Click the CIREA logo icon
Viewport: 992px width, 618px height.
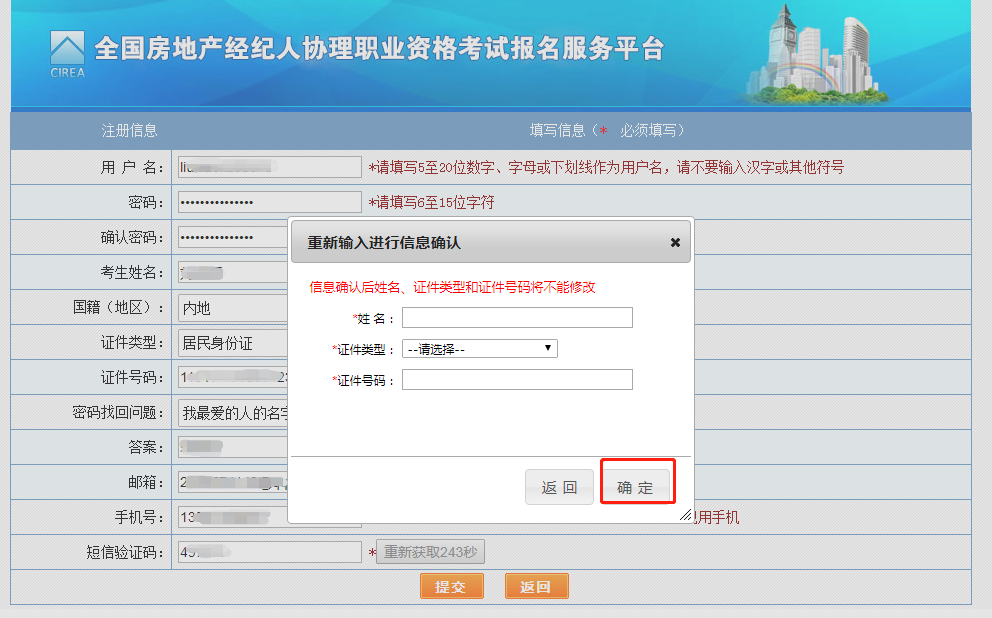pyautogui.click(x=67, y=52)
